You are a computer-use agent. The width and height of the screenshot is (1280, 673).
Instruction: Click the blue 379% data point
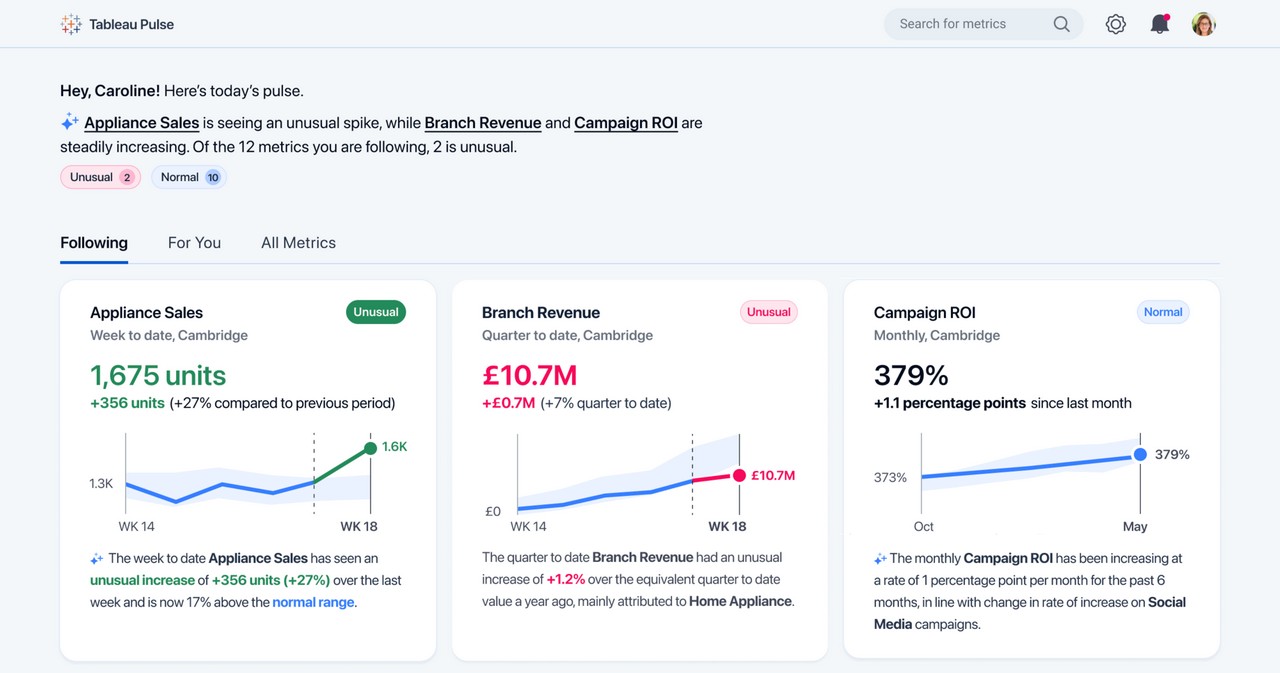1140,455
